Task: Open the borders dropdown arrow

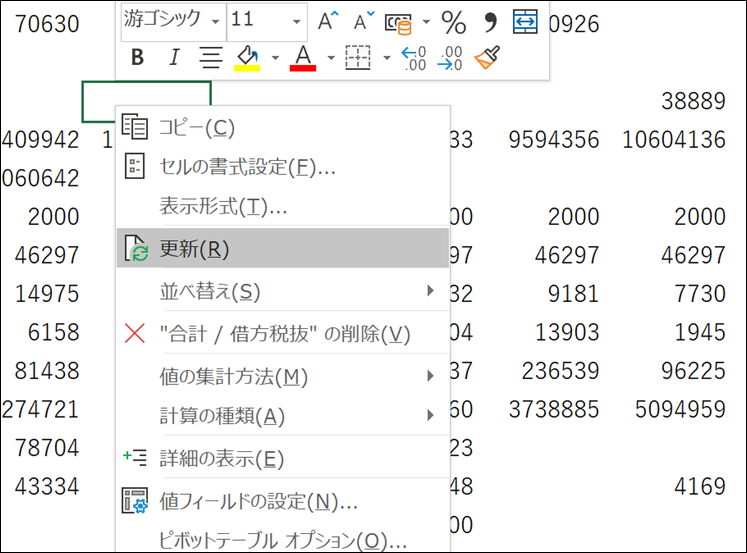Action: pyautogui.click(x=387, y=58)
